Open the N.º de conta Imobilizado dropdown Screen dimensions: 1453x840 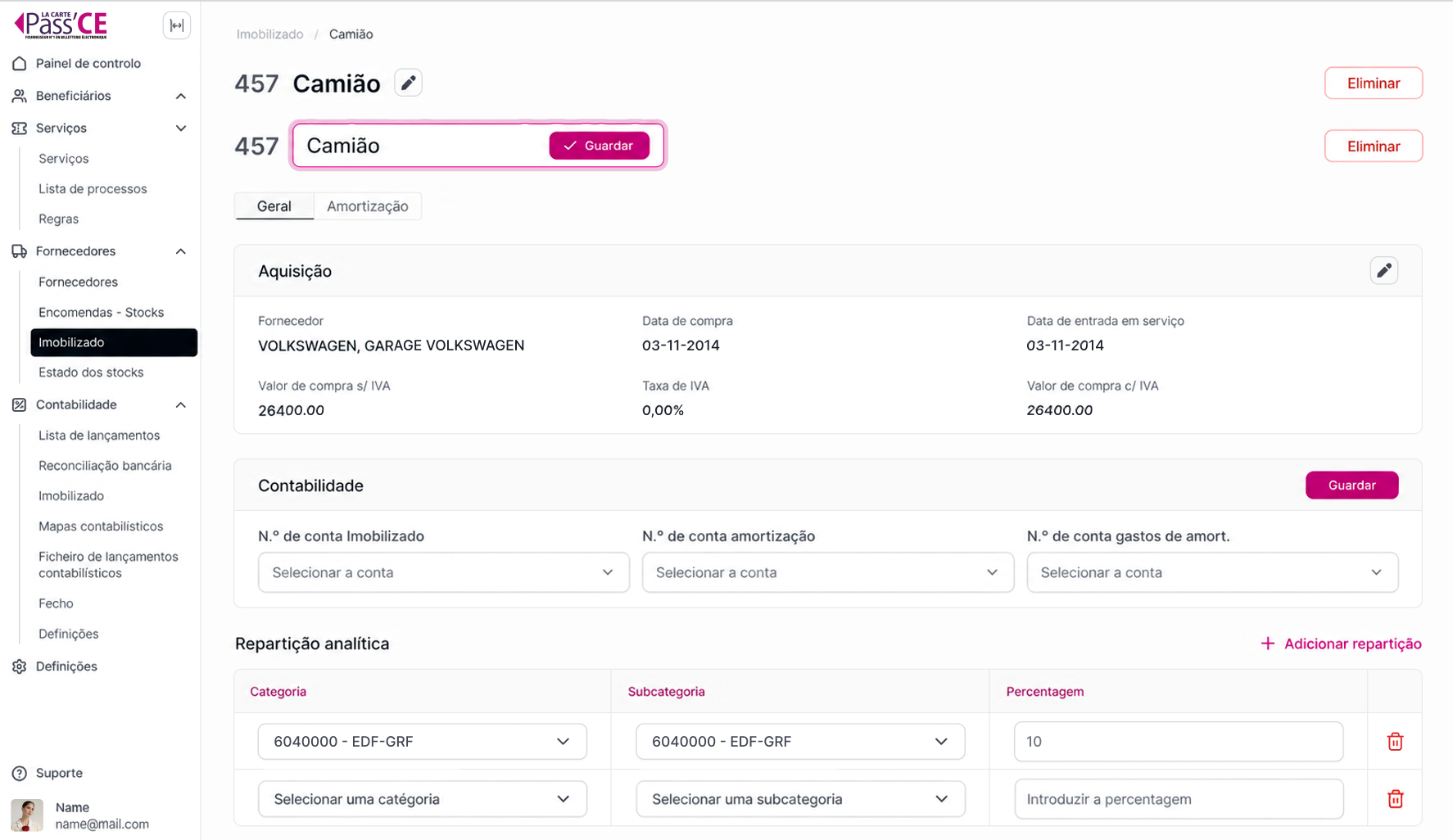443,572
